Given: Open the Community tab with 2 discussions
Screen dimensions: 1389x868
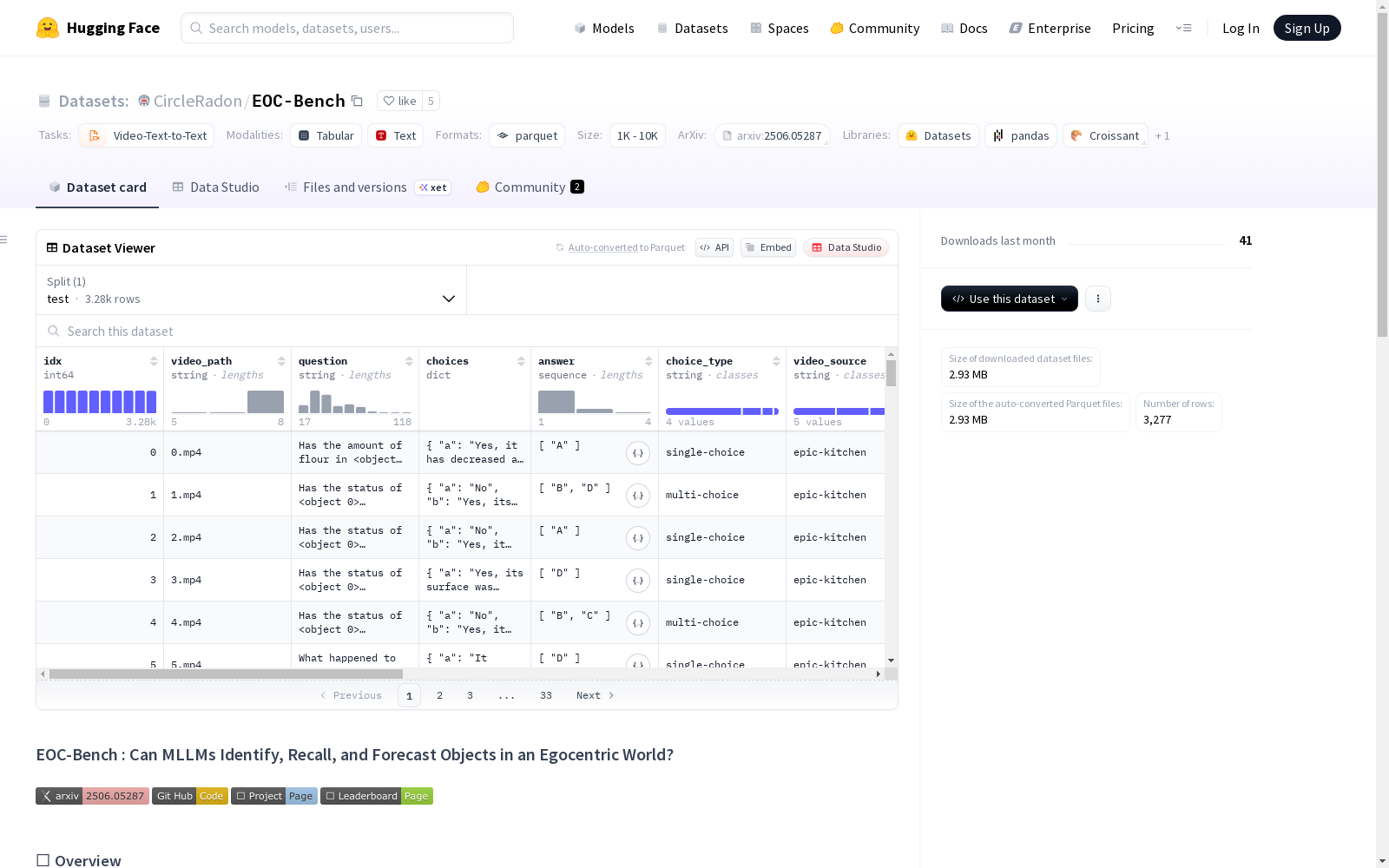Looking at the screenshot, I should (x=530, y=187).
